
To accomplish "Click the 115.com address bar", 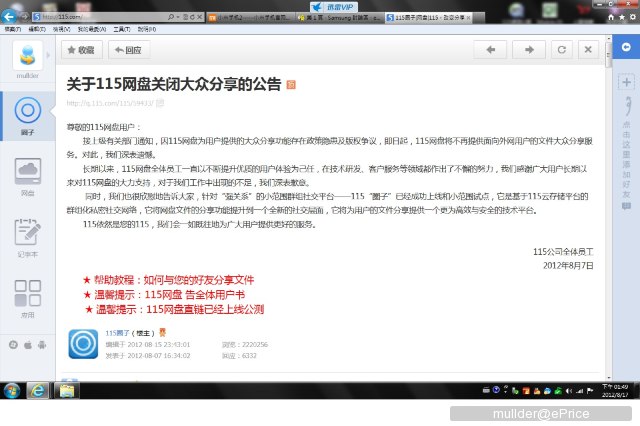I will tap(98, 17).
